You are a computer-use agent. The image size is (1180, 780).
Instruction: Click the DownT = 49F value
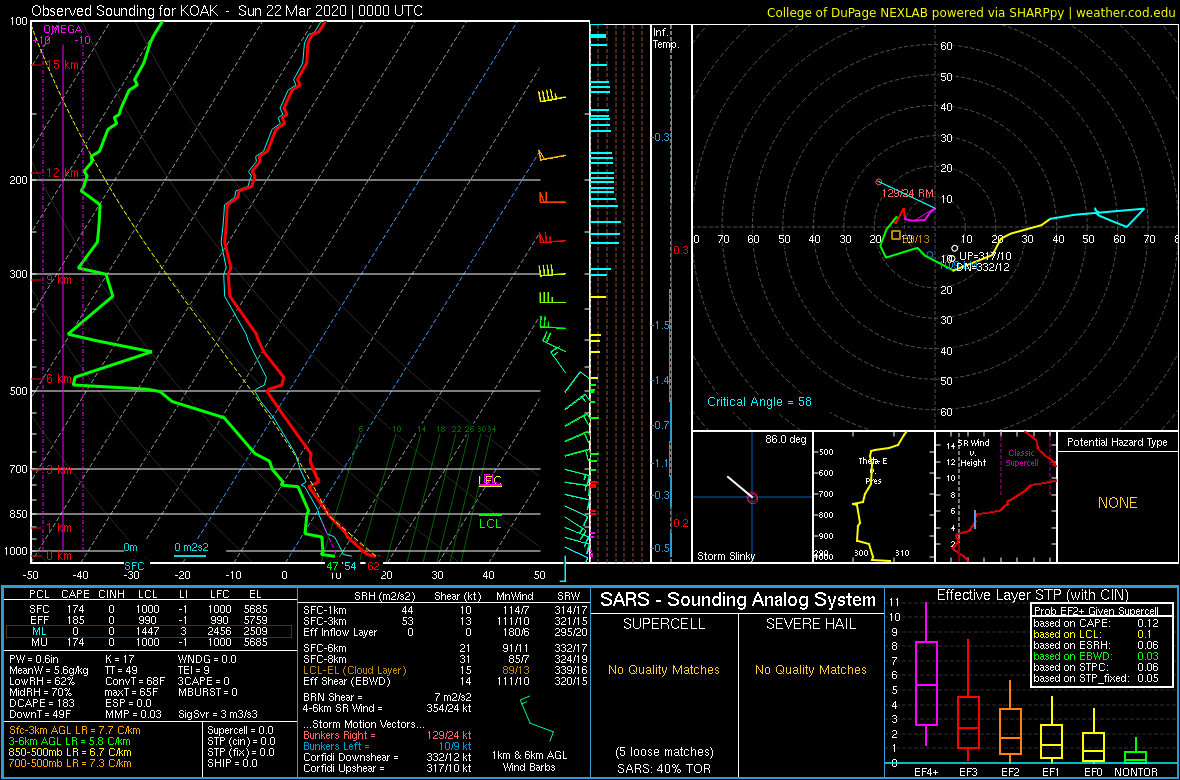[x=38, y=714]
